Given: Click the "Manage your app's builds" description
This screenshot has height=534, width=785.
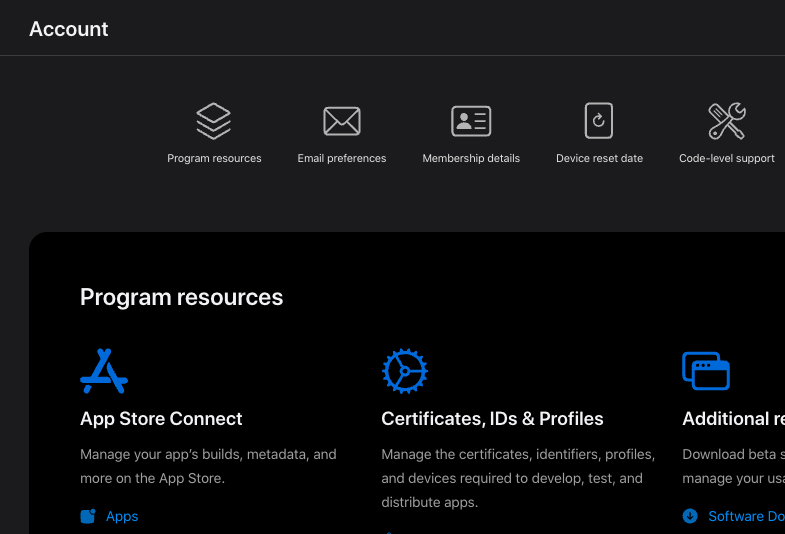Looking at the screenshot, I should 208,466.
